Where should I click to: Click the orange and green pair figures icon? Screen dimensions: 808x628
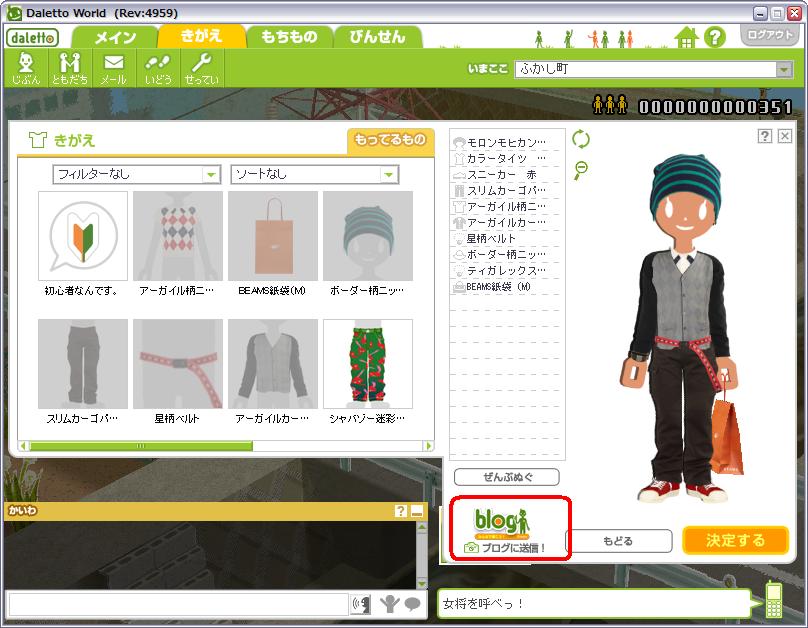click(599, 39)
